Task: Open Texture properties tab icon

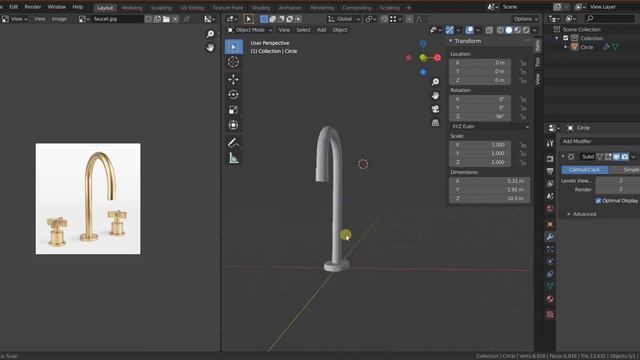Action: [x=550, y=314]
